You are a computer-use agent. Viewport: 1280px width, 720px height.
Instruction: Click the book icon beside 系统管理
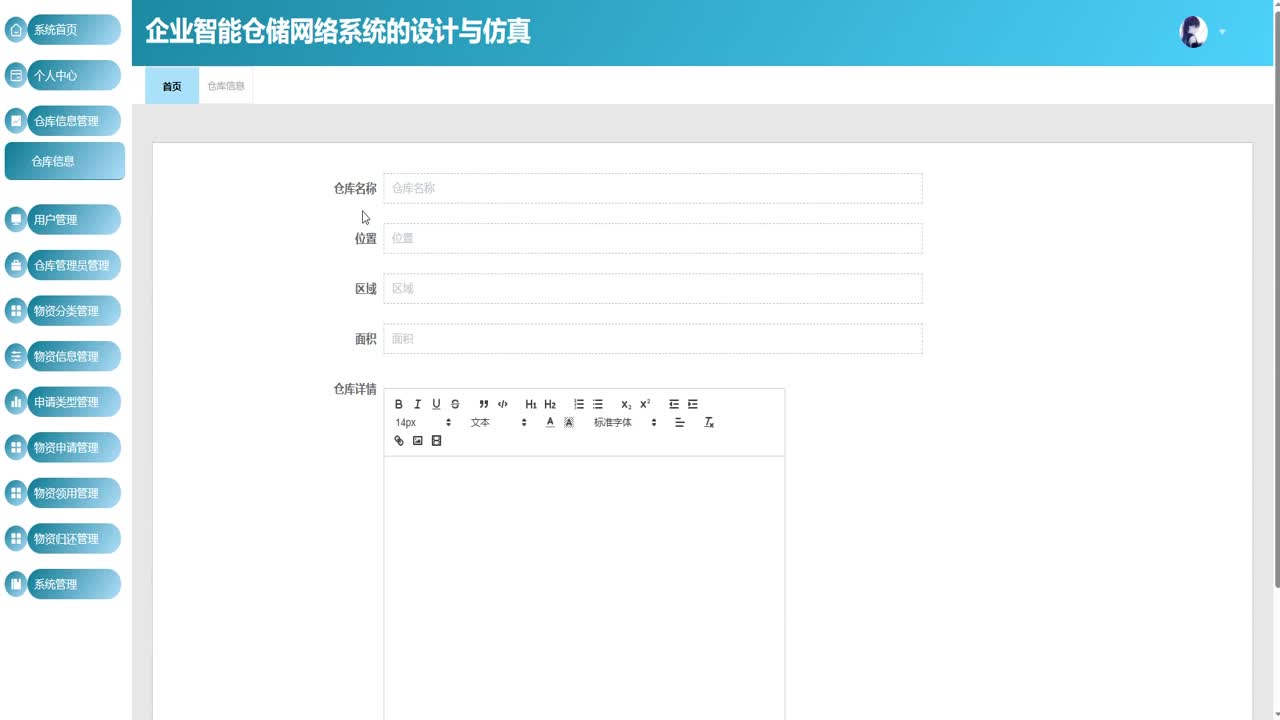pyautogui.click(x=16, y=584)
